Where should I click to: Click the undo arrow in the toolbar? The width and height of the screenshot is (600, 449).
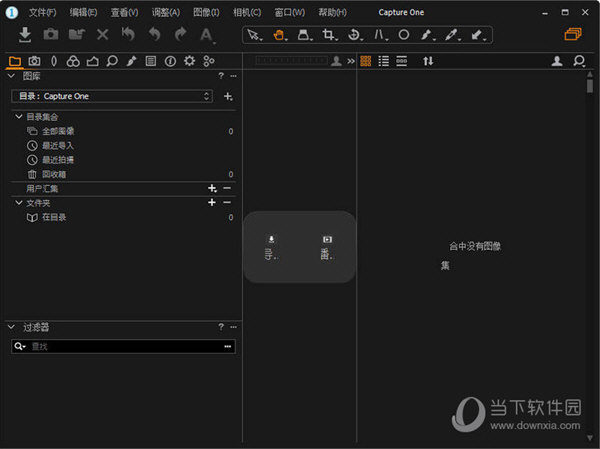pyautogui.click(x=154, y=35)
